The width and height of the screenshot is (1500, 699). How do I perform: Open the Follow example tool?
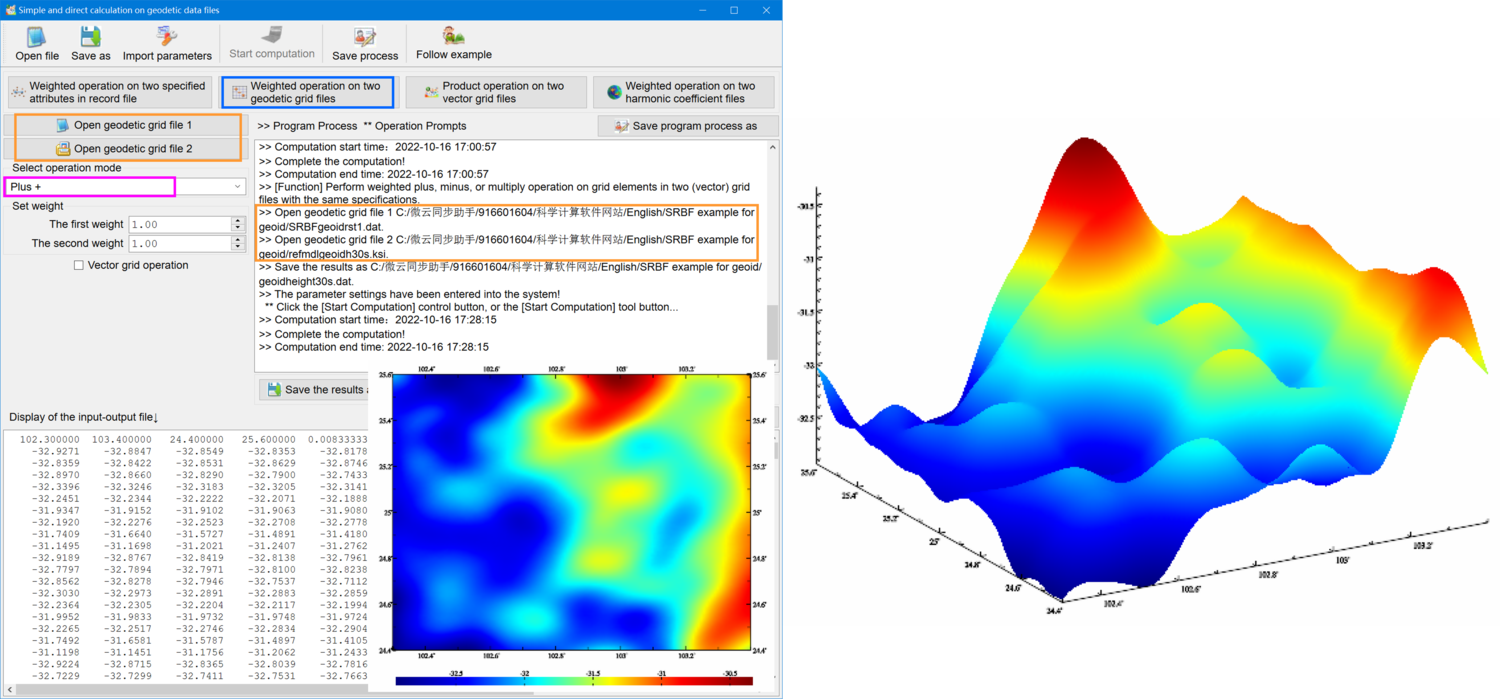pos(452,42)
